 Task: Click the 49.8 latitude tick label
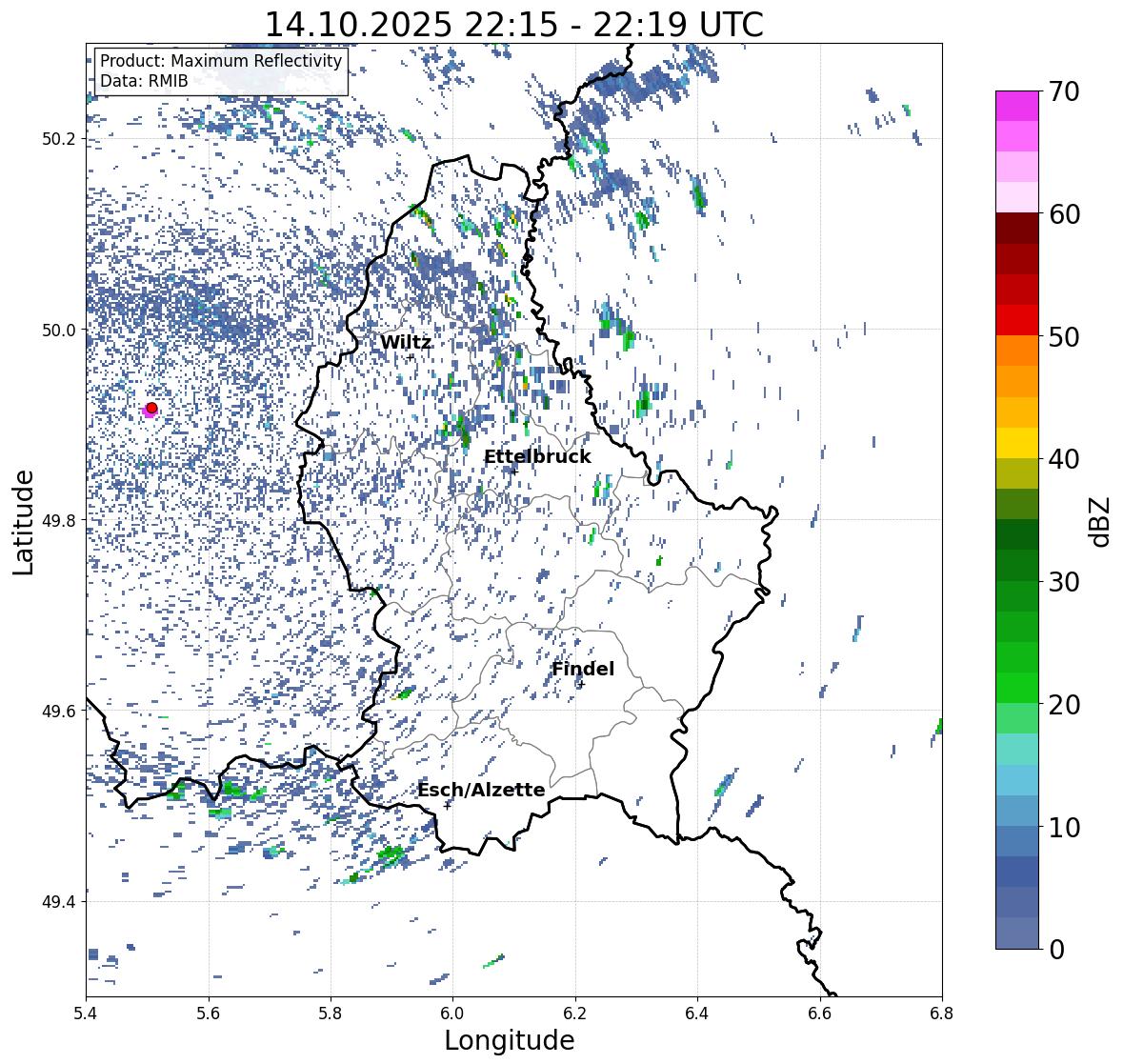pyautogui.click(x=57, y=520)
